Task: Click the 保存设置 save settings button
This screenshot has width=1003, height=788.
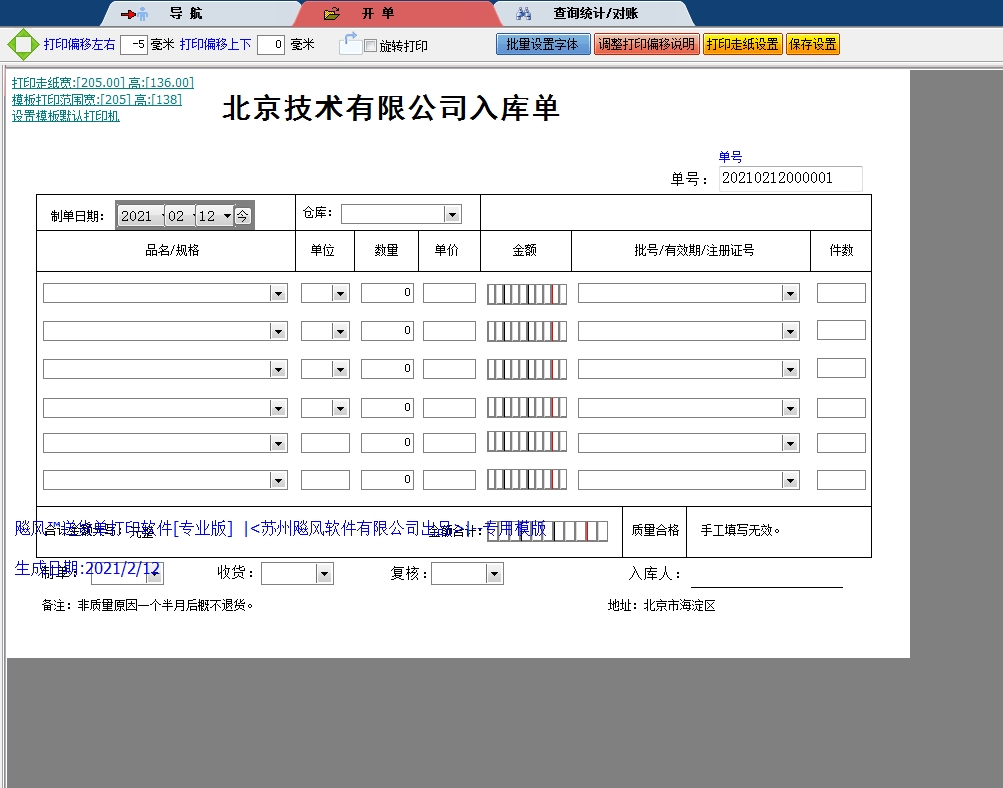Action: point(812,44)
